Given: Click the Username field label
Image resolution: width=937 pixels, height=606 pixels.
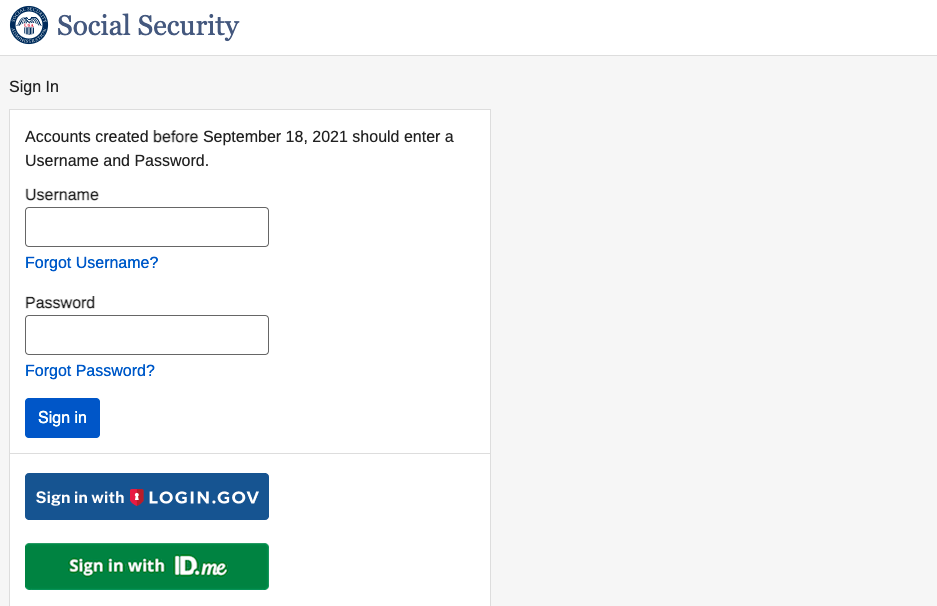Looking at the screenshot, I should pyautogui.click(x=62, y=195).
